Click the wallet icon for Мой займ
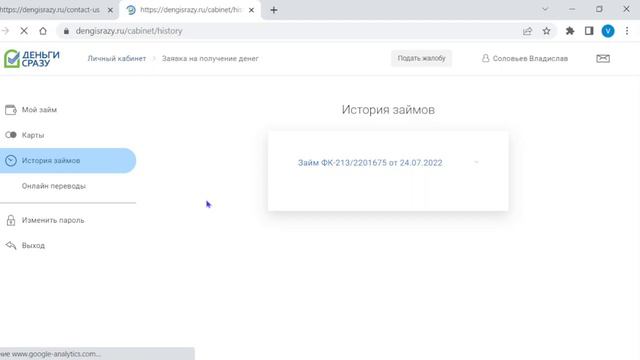 11,109
